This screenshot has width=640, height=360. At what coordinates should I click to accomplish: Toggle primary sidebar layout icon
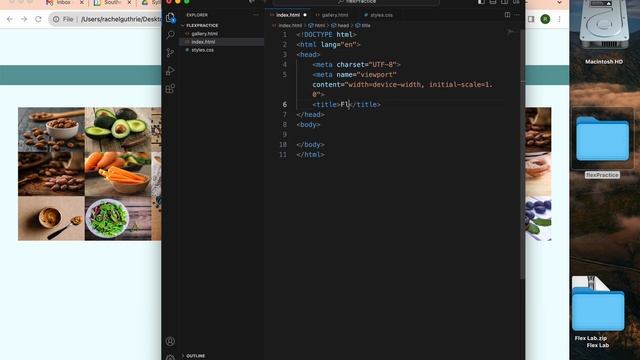[482, 2]
